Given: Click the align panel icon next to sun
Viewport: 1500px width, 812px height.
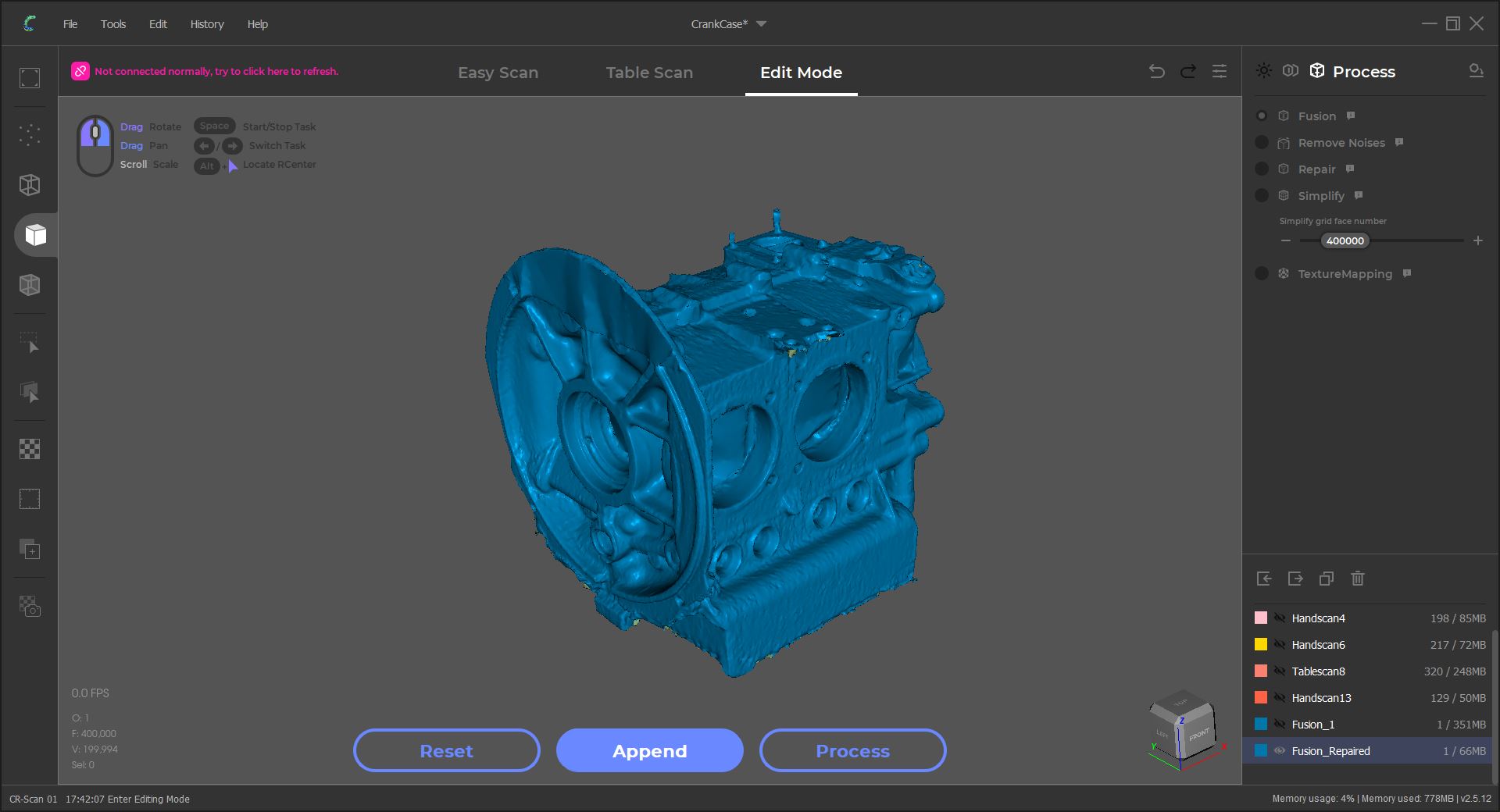Looking at the screenshot, I should pyautogui.click(x=1291, y=71).
